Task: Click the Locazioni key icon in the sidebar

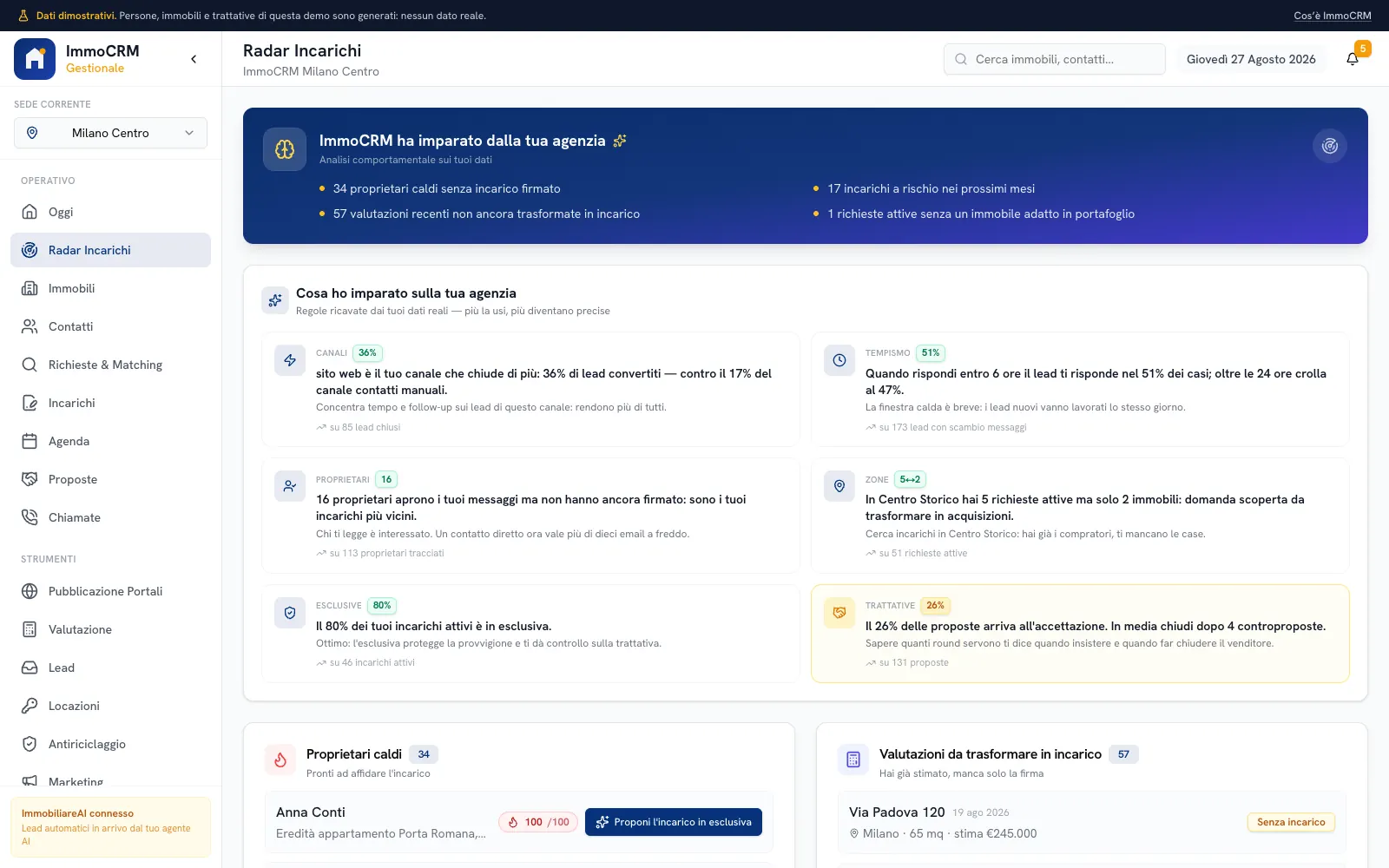Action: click(x=30, y=706)
